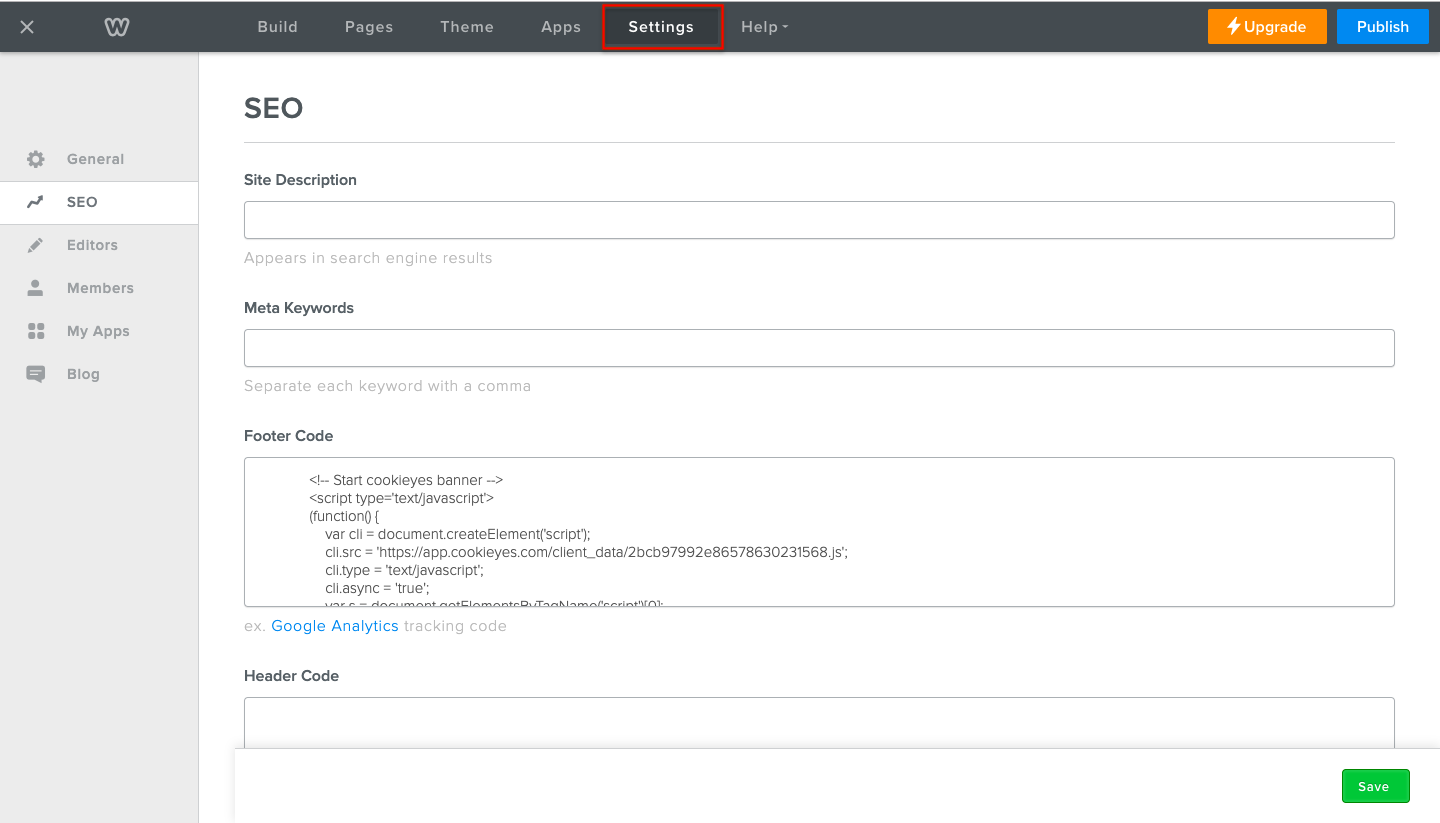Viewport: 1440px width, 823px height.
Task: Open the Build tab
Action: (x=278, y=27)
